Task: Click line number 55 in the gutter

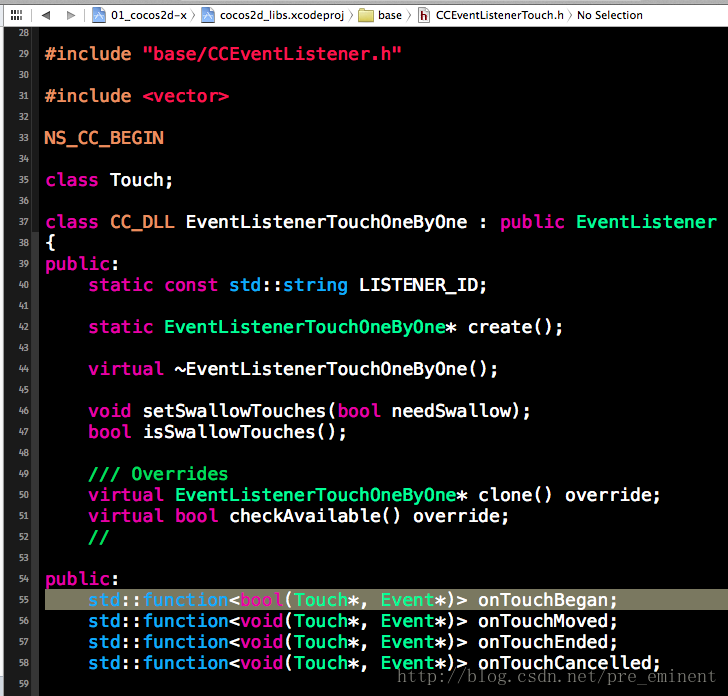Action: point(24,600)
